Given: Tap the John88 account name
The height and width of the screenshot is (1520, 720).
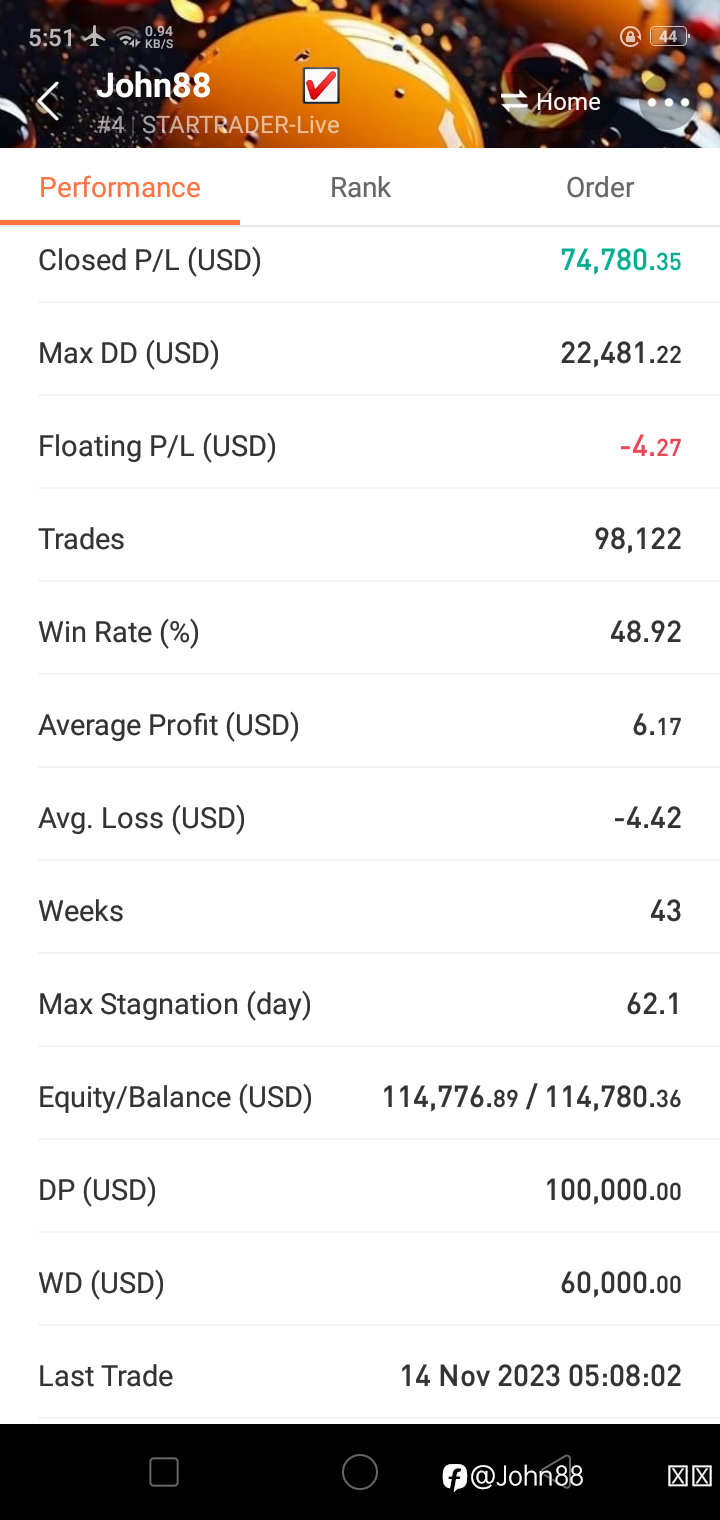Looking at the screenshot, I should (153, 86).
